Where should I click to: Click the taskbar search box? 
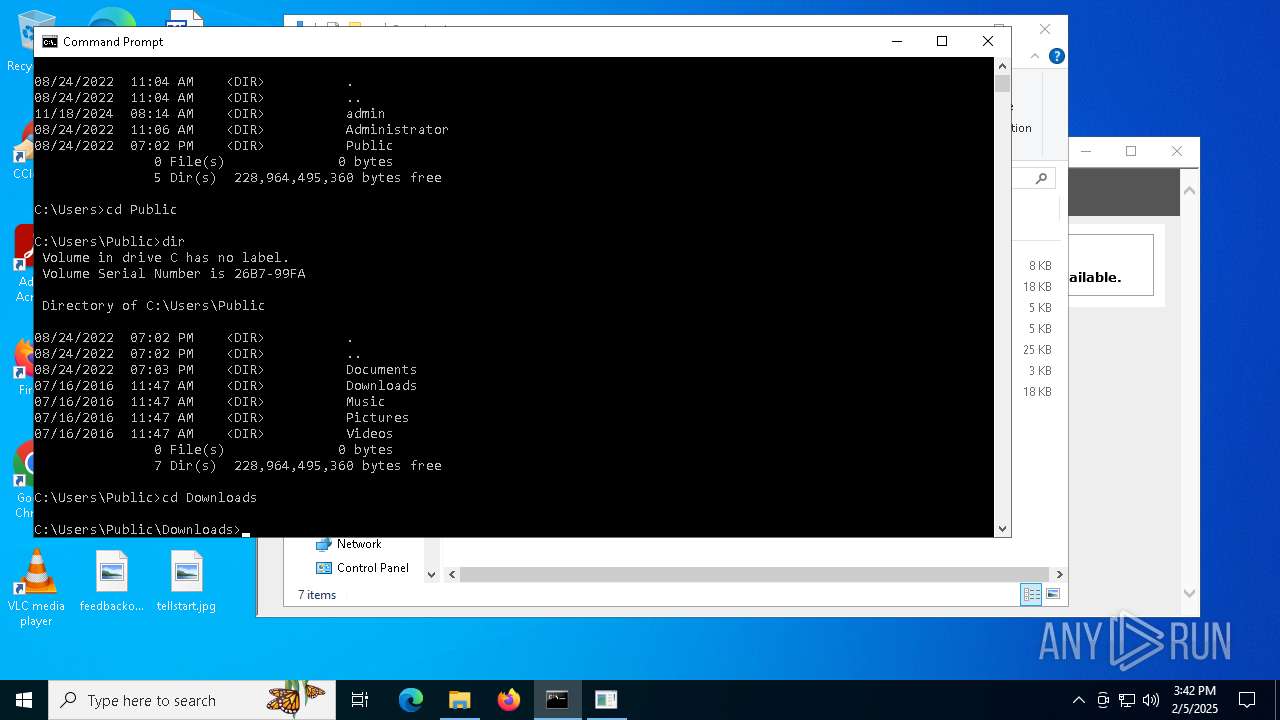192,700
